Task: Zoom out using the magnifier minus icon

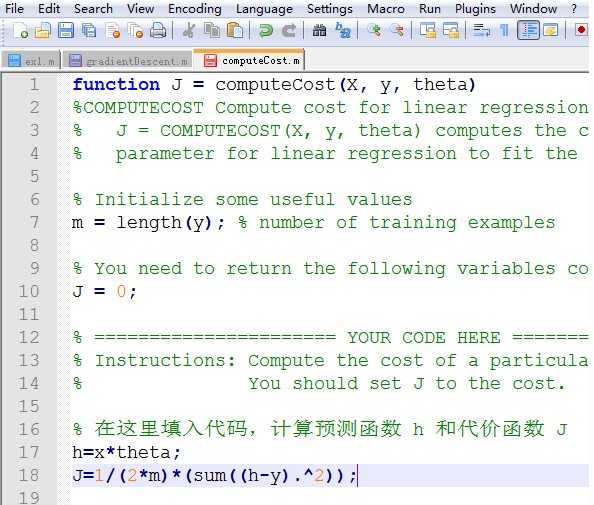Action: 397,30
